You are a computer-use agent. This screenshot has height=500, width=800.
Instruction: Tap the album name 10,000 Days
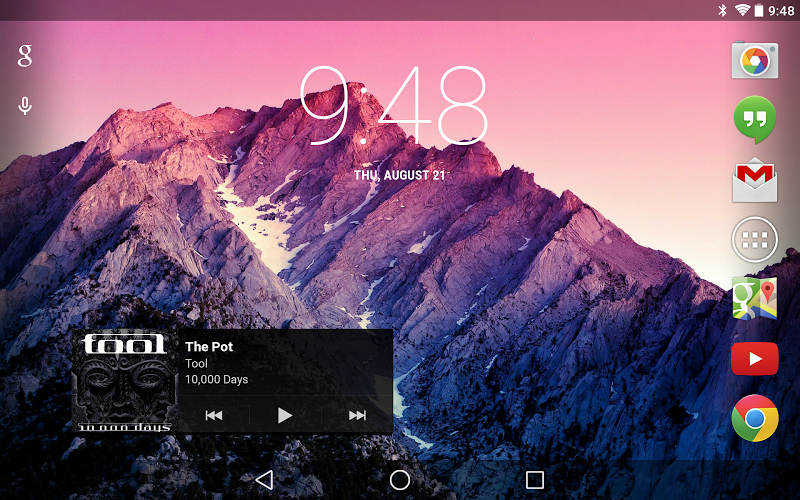click(216, 380)
